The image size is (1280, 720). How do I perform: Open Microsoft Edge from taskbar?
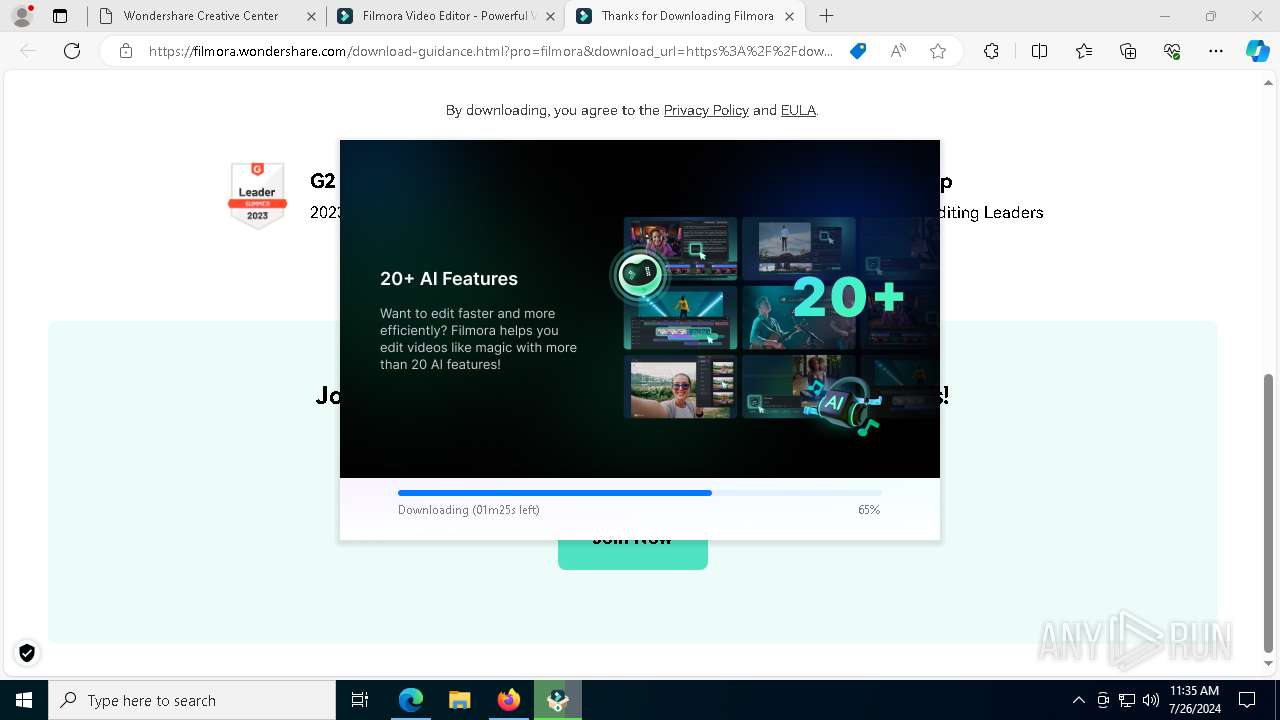tap(410, 700)
